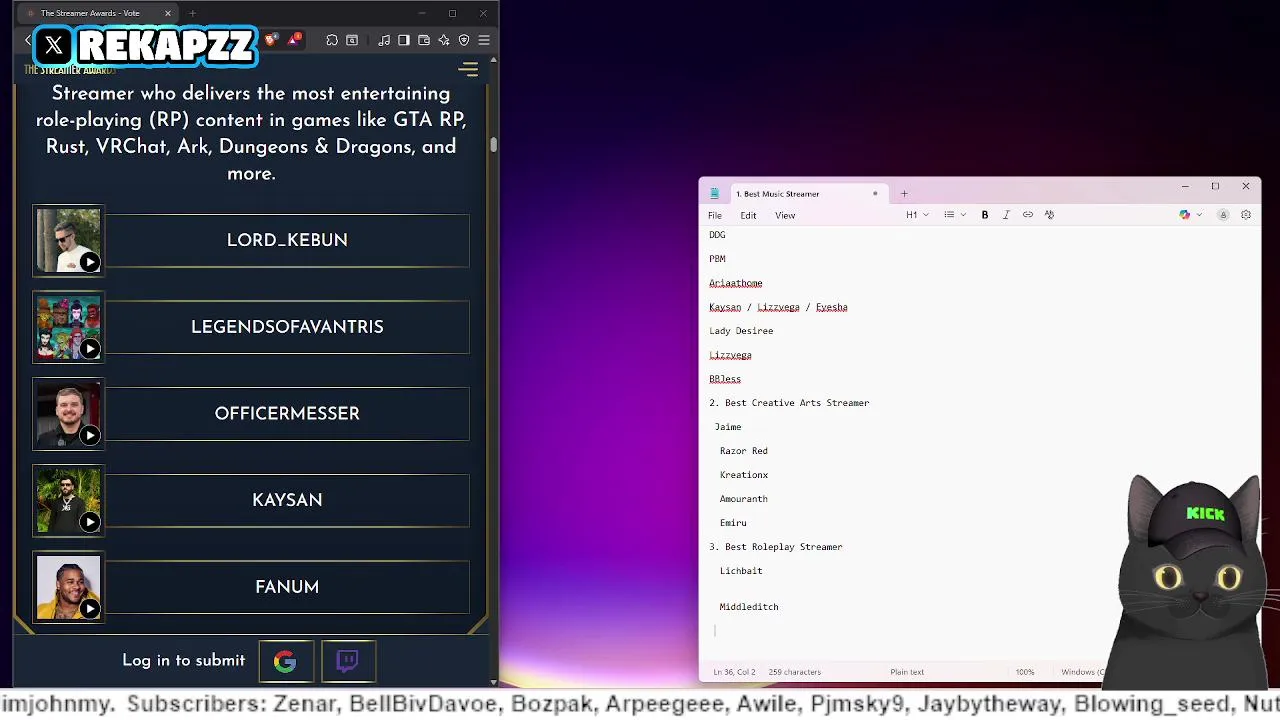Open a new browser tab with plus
The width and height of the screenshot is (1280, 720).
pos(192,13)
